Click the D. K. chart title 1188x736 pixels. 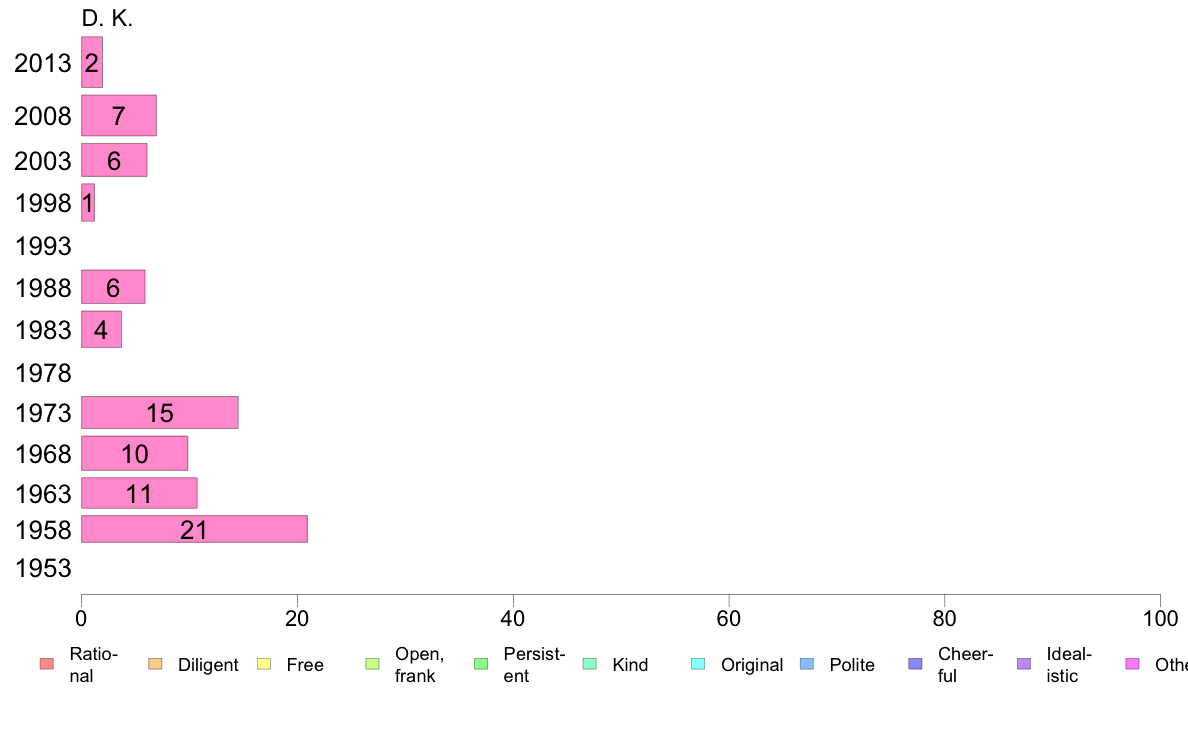click(x=107, y=18)
